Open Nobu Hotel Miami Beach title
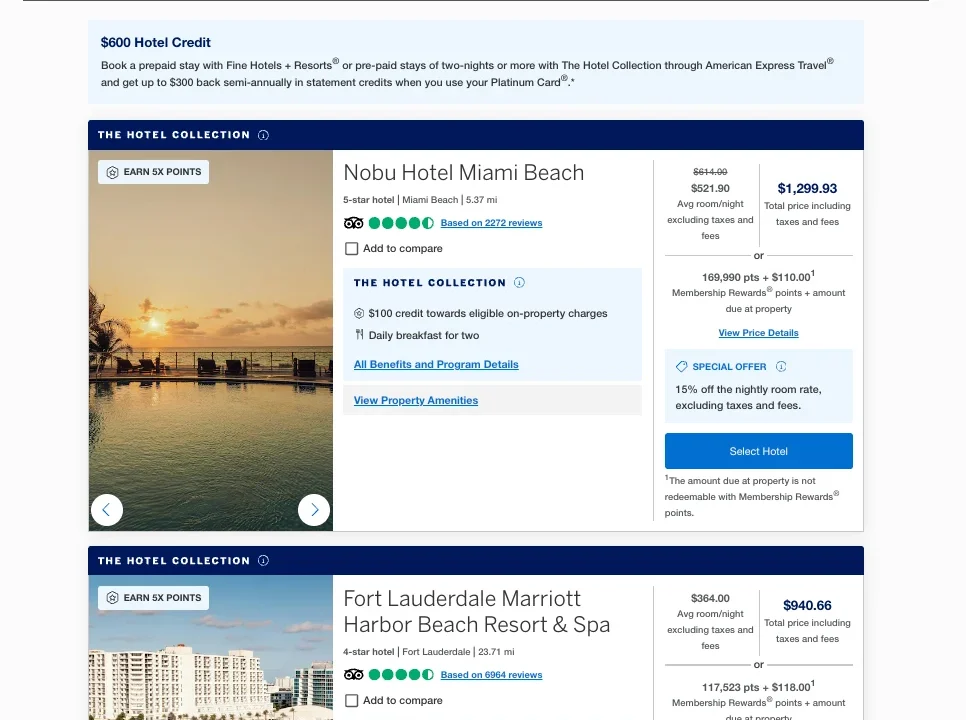 (463, 173)
